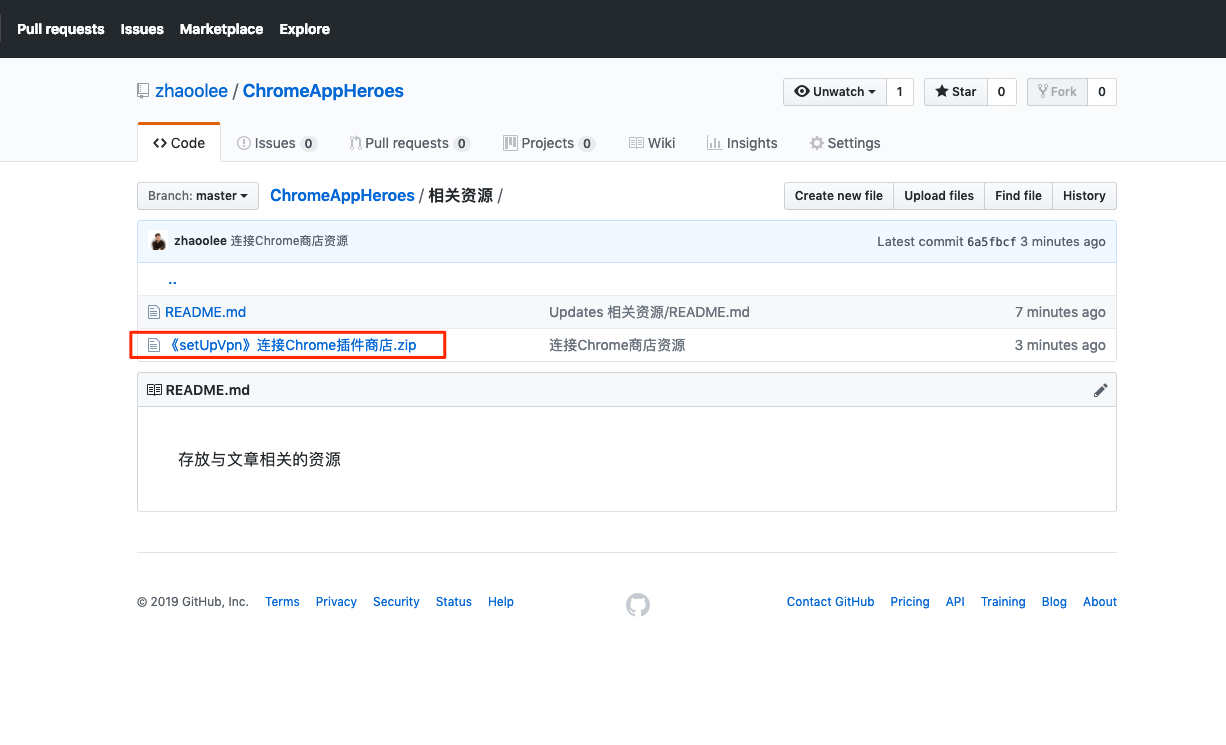Open Pull requests in top navigation bar
This screenshot has height=745, width=1226.
pyautogui.click(x=61, y=29)
